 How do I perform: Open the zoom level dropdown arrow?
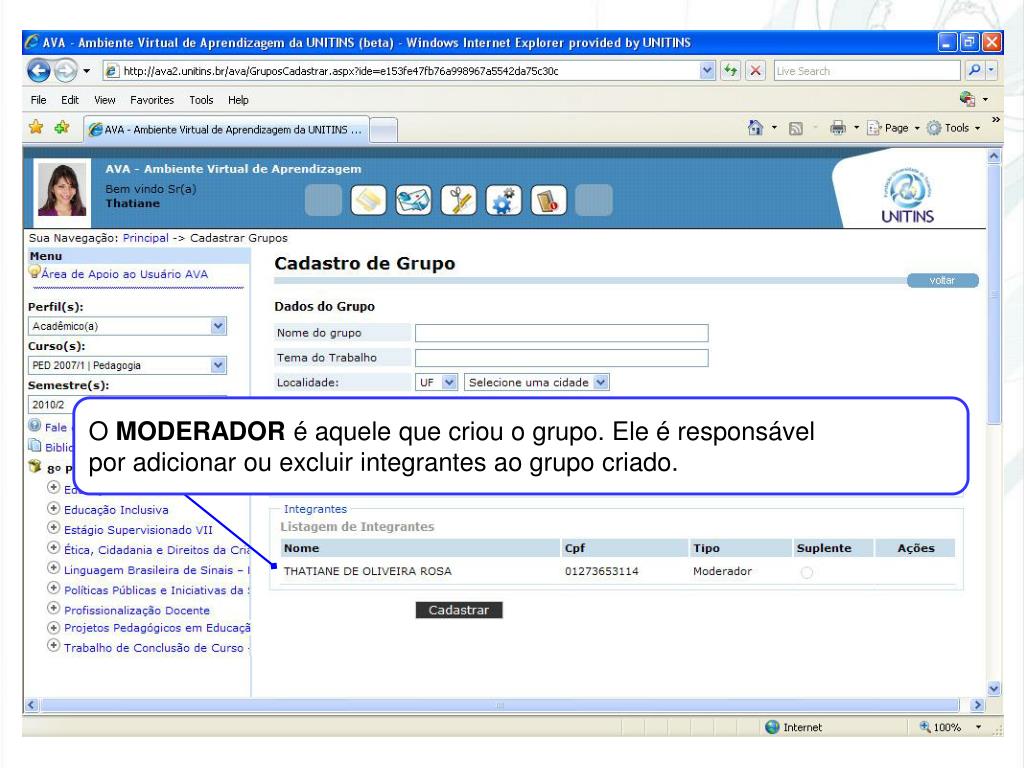click(978, 727)
